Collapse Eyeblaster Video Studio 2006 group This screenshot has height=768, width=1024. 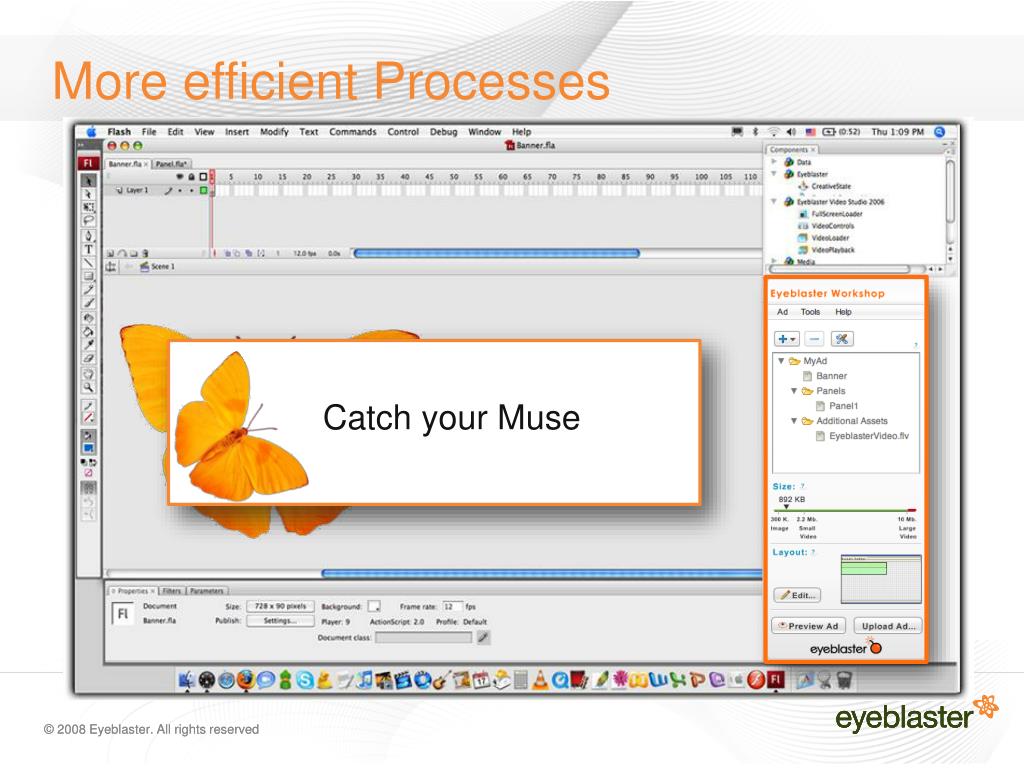click(774, 201)
